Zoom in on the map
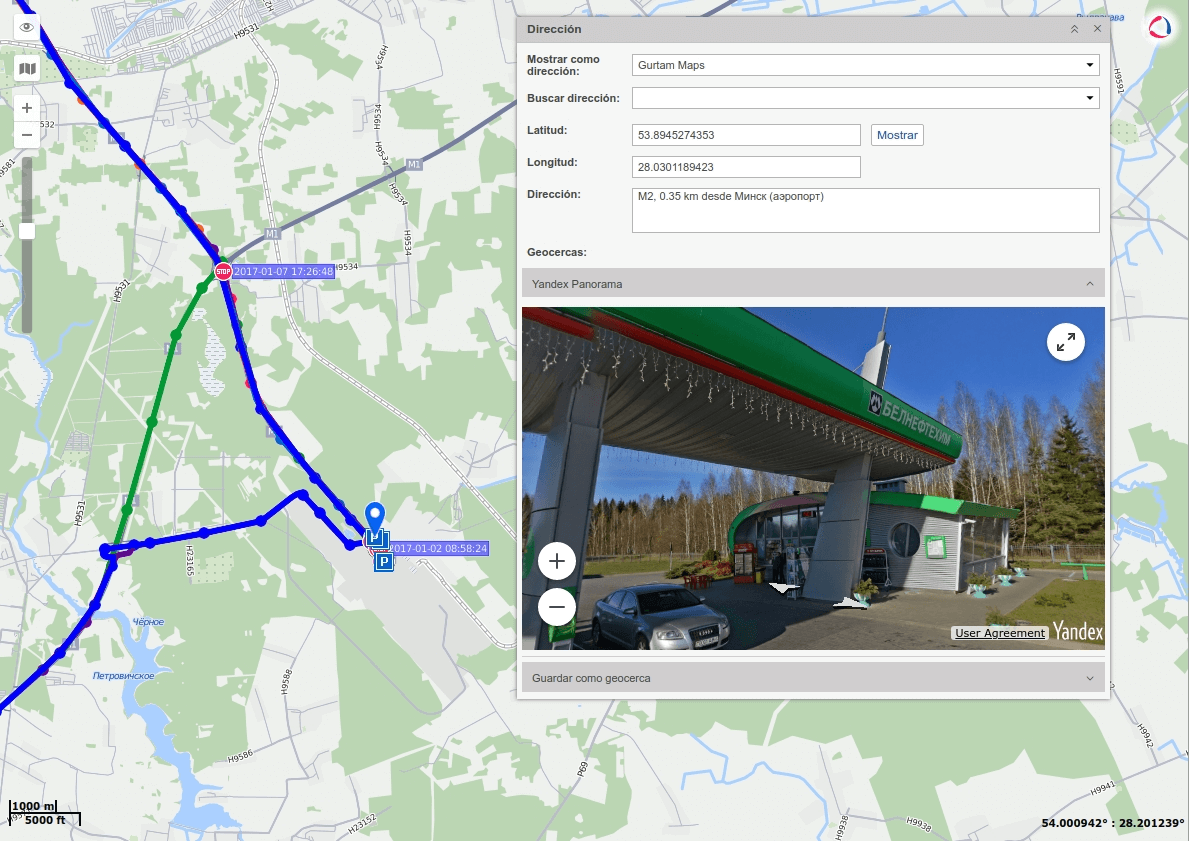Screen dimensions: 1189x841 [x=26, y=107]
